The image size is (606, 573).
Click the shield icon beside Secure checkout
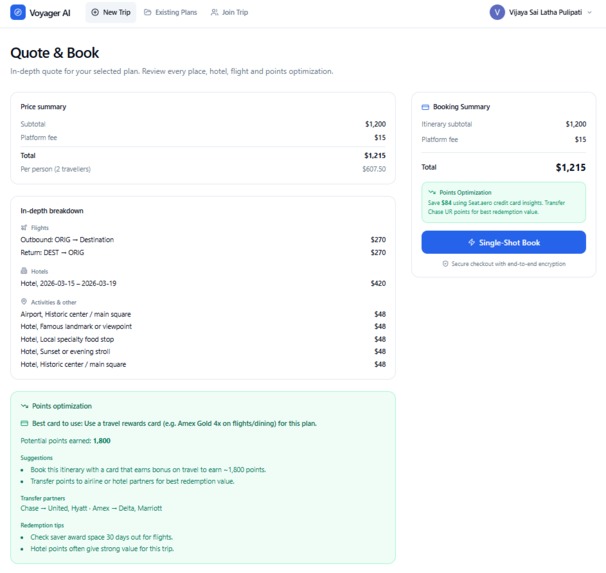click(x=445, y=264)
